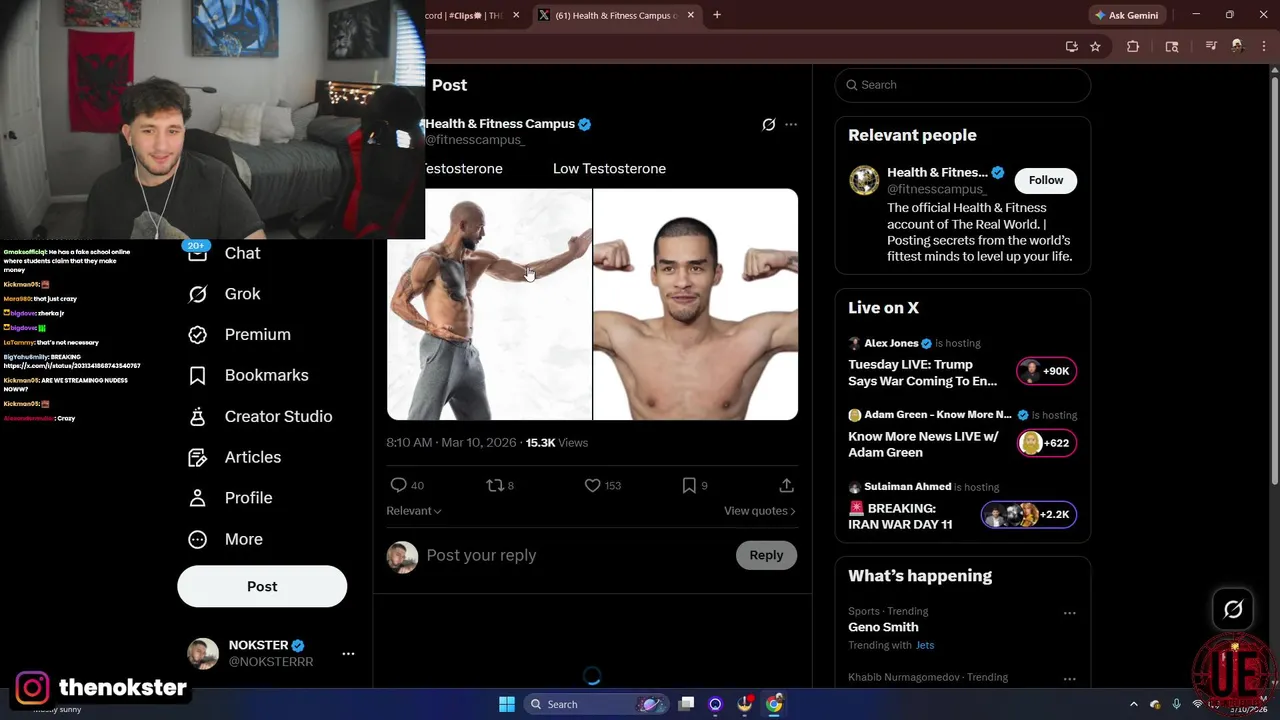Click the install app icon in address bar

pyautogui.click(x=1072, y=46)
